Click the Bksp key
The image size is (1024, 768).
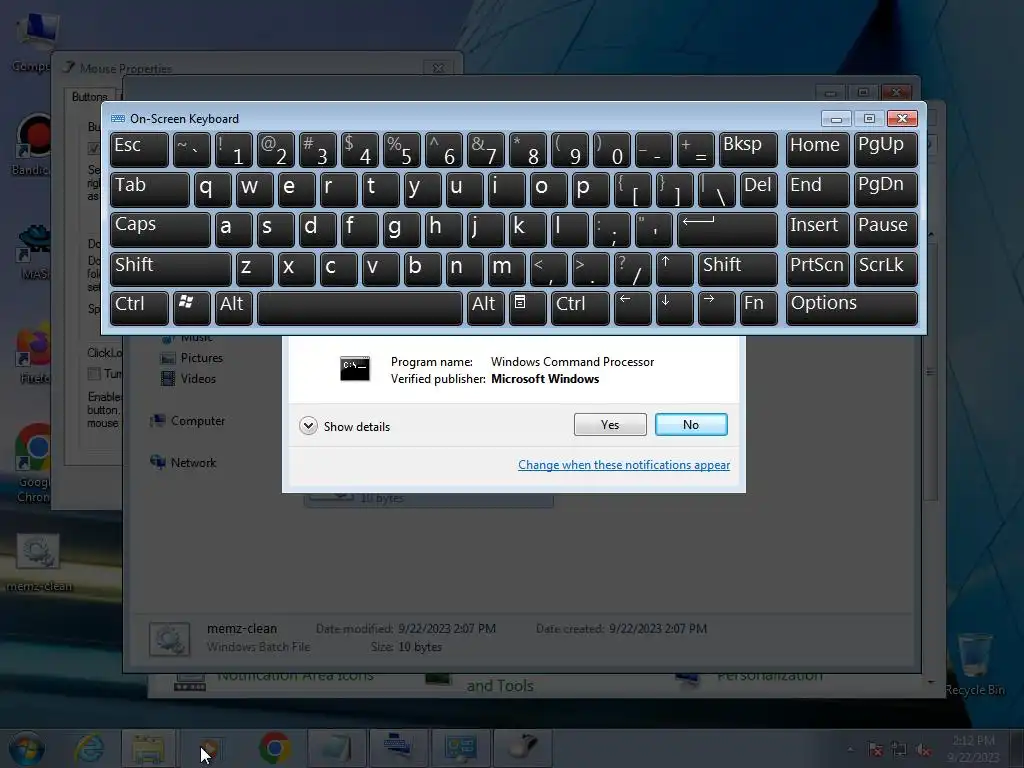click(748, 150)
